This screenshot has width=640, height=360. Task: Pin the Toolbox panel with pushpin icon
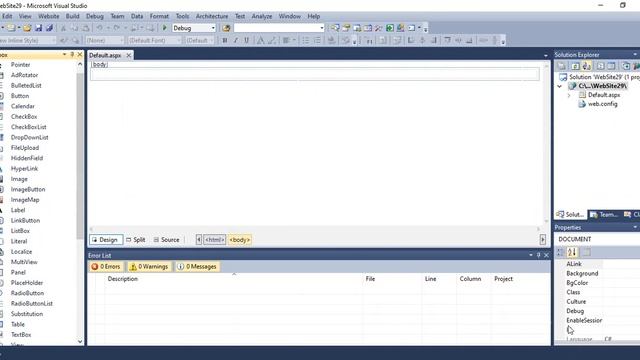point(72,54)
